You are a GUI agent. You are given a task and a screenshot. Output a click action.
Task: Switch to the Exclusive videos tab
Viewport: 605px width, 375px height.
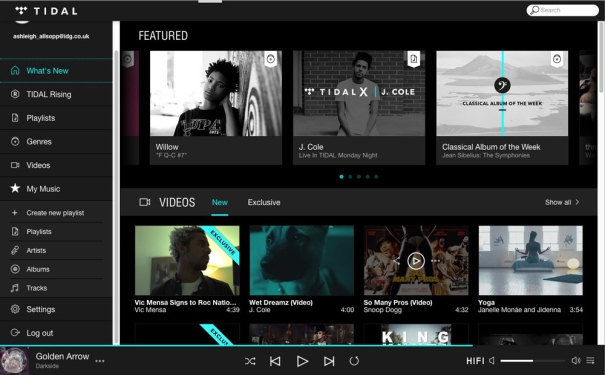coord(264,202)
